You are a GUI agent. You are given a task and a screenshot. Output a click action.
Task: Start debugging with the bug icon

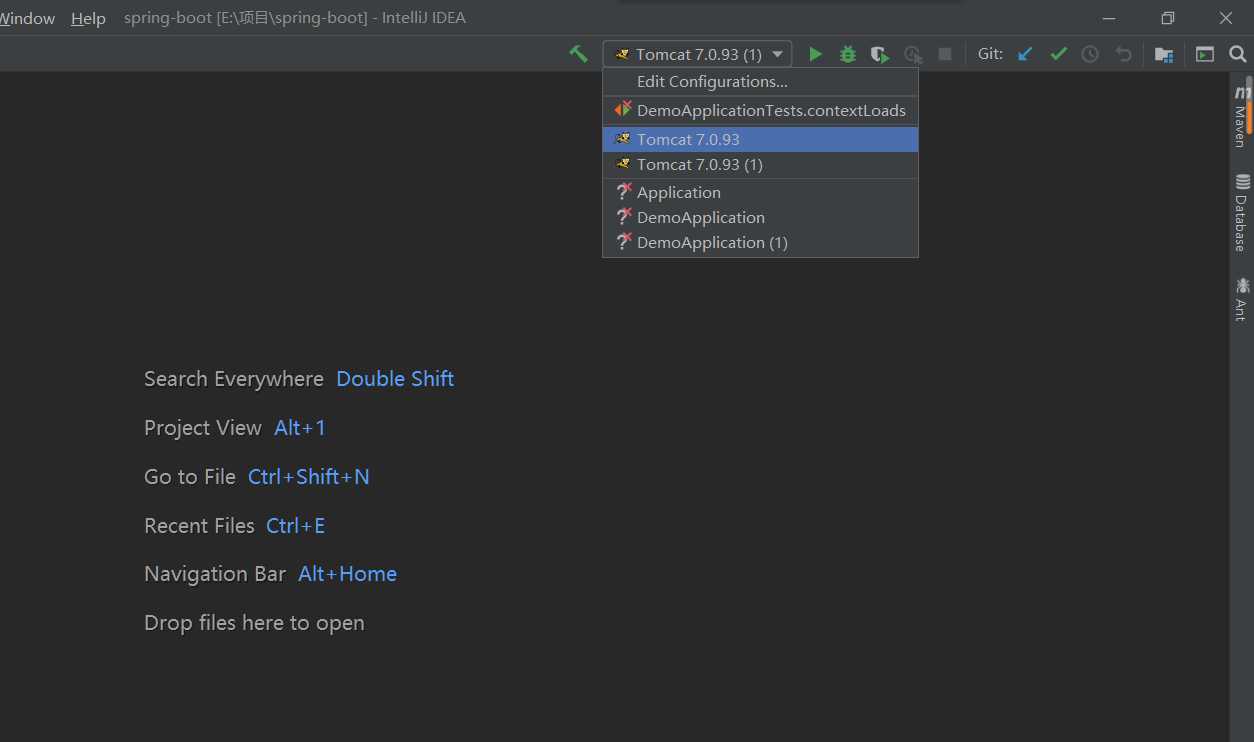point(848,54)
